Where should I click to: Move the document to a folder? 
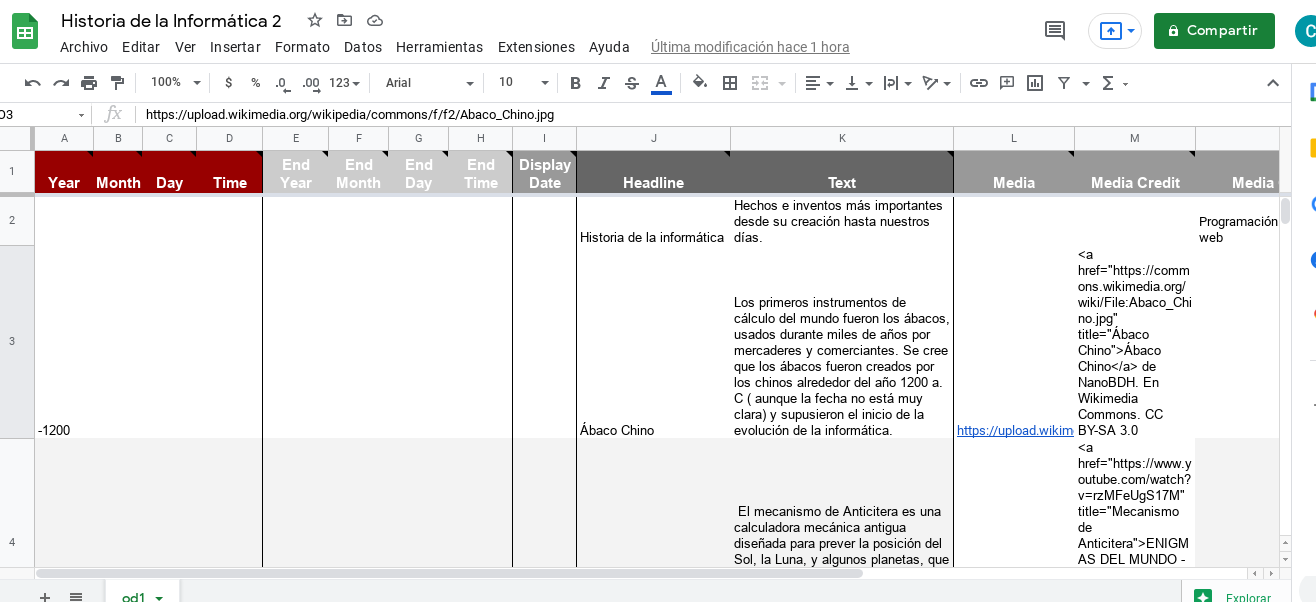click(345, 20)
